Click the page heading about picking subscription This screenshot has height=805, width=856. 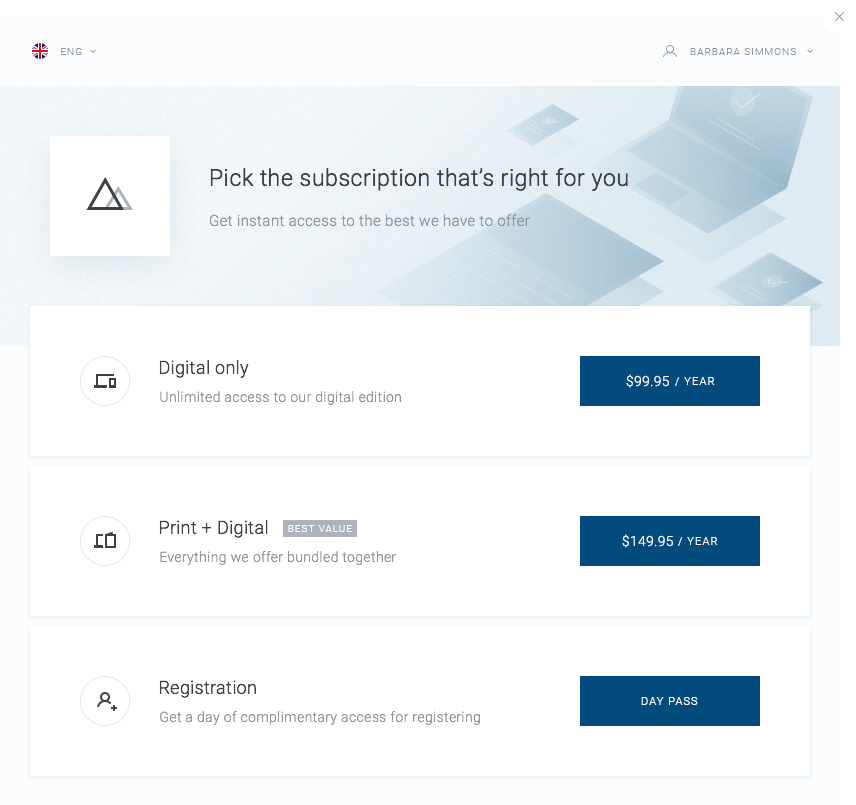419,179
